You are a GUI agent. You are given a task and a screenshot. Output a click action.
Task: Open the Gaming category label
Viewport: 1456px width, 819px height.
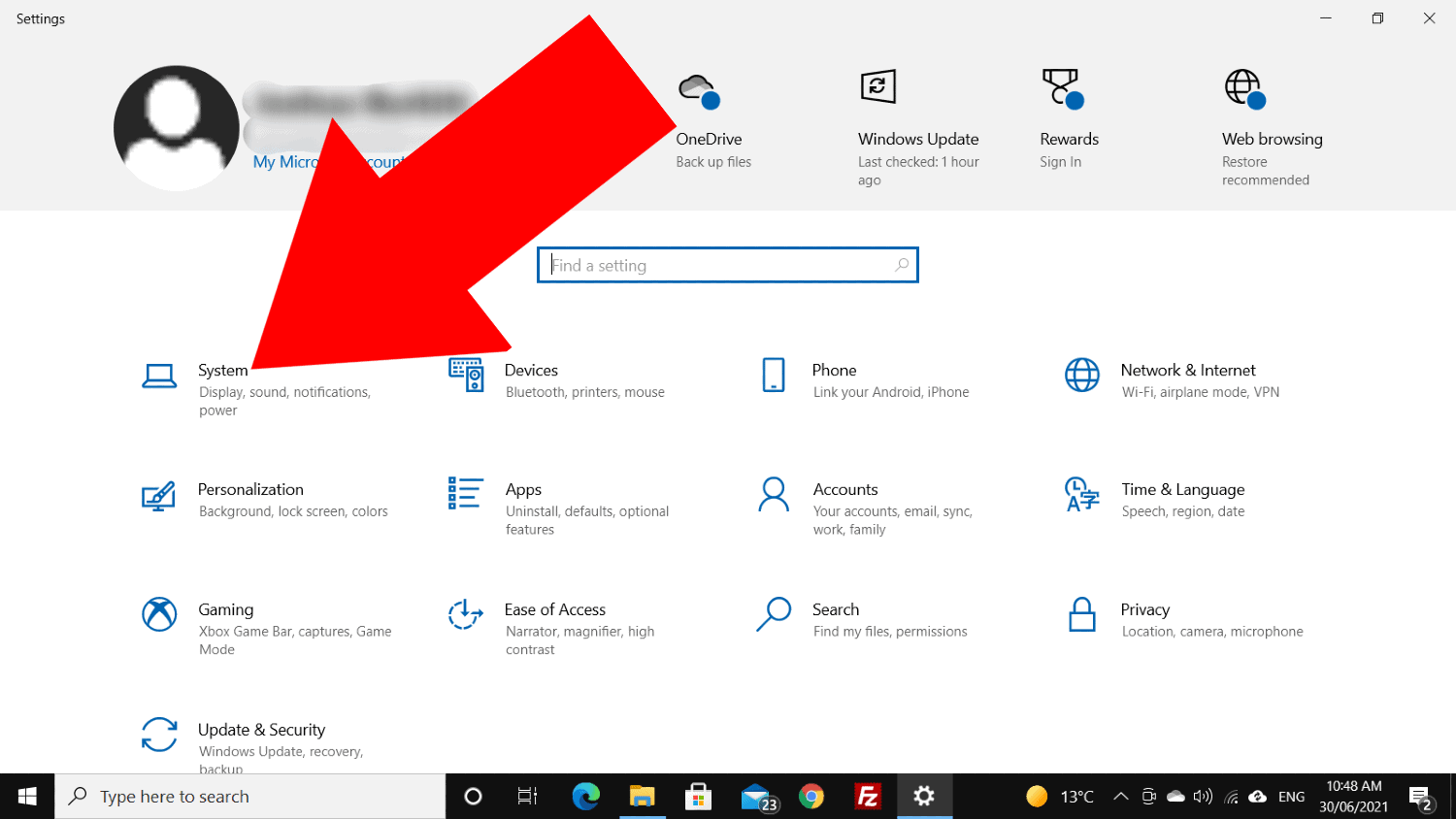pos(226,610)
